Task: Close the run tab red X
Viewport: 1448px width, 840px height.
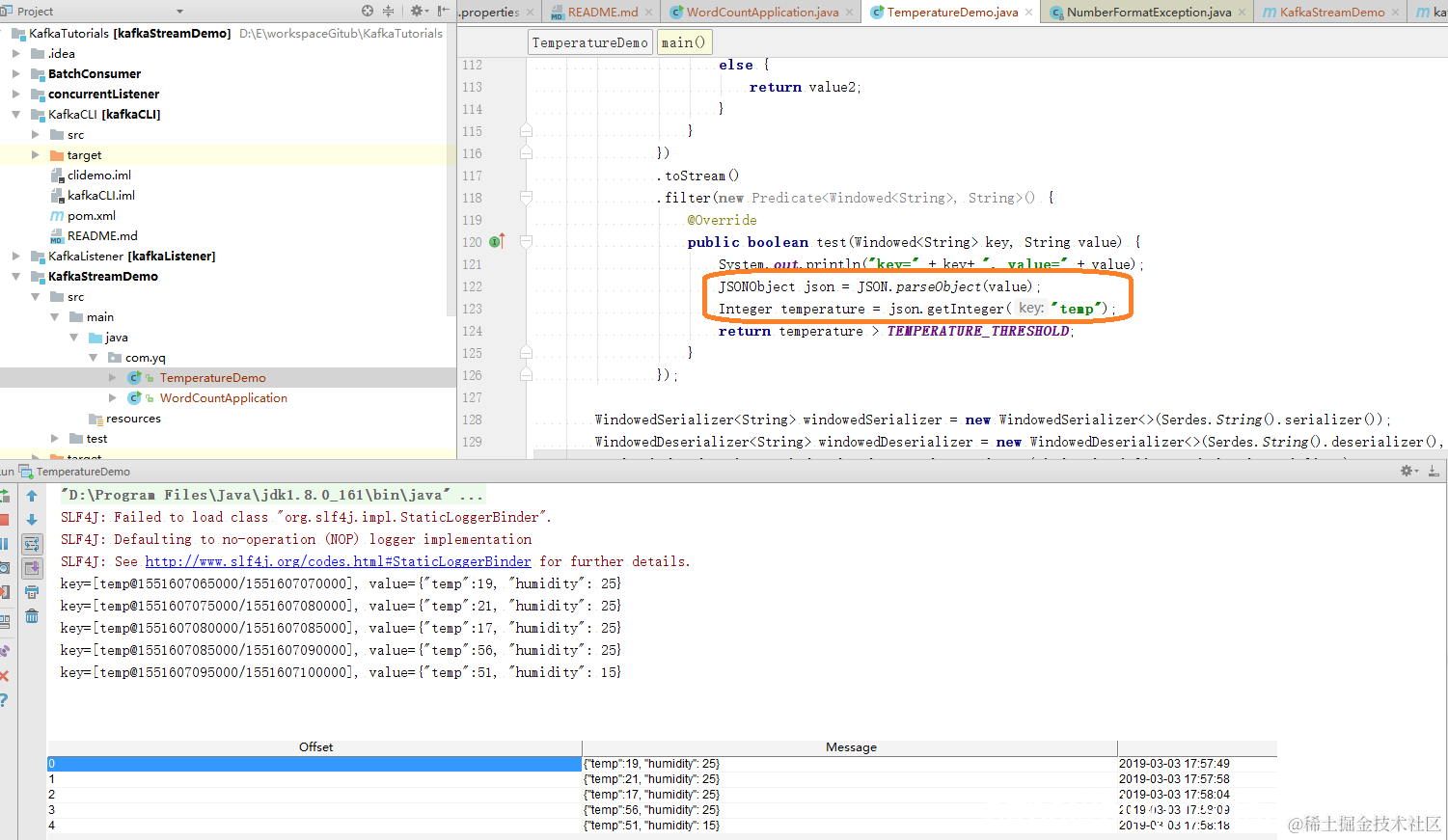Action: [4, 676]
